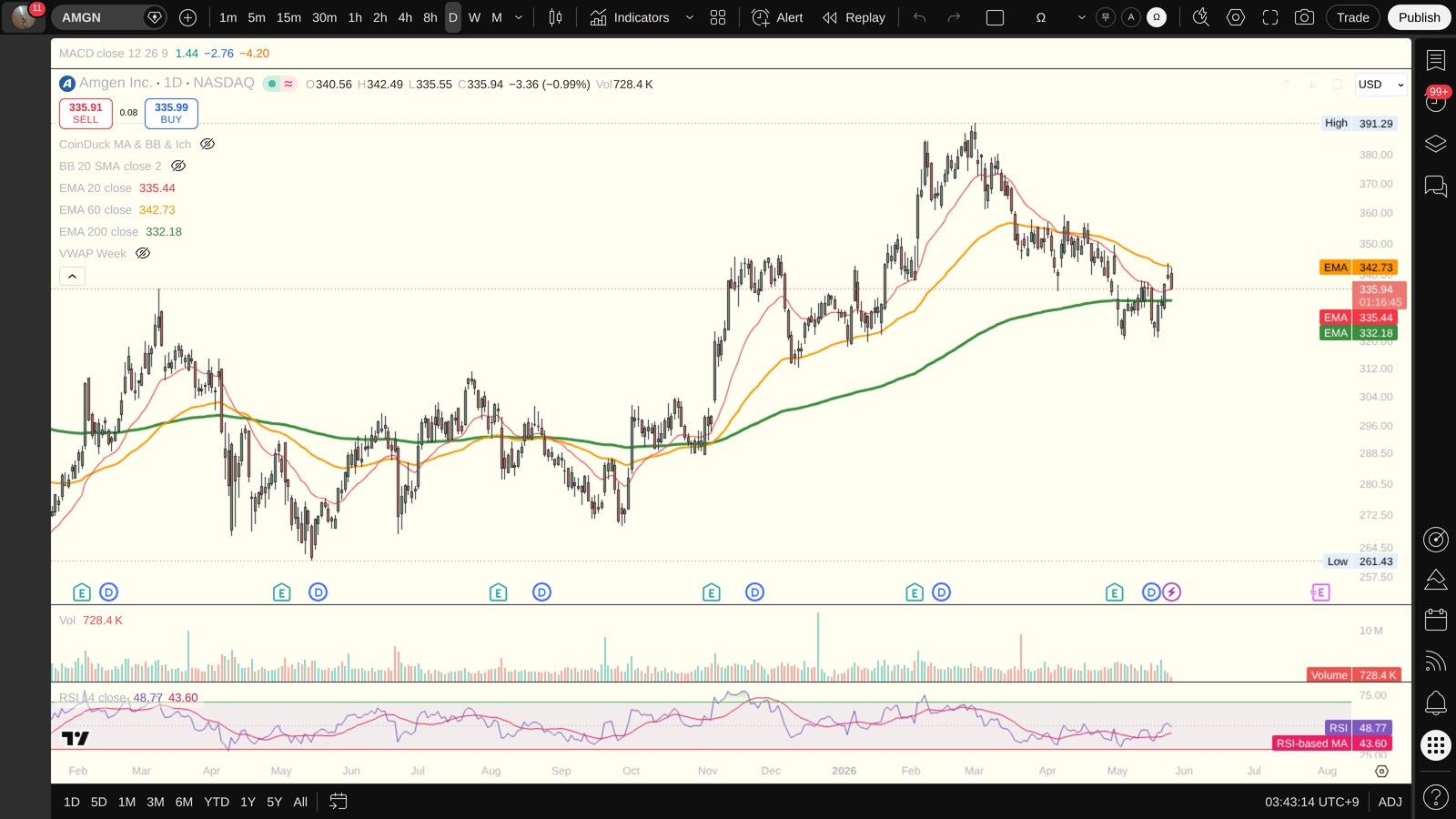Toggle the green market status dot
Image resolution: width=1456 pixels, height=819 pixels.
point(271,84)
